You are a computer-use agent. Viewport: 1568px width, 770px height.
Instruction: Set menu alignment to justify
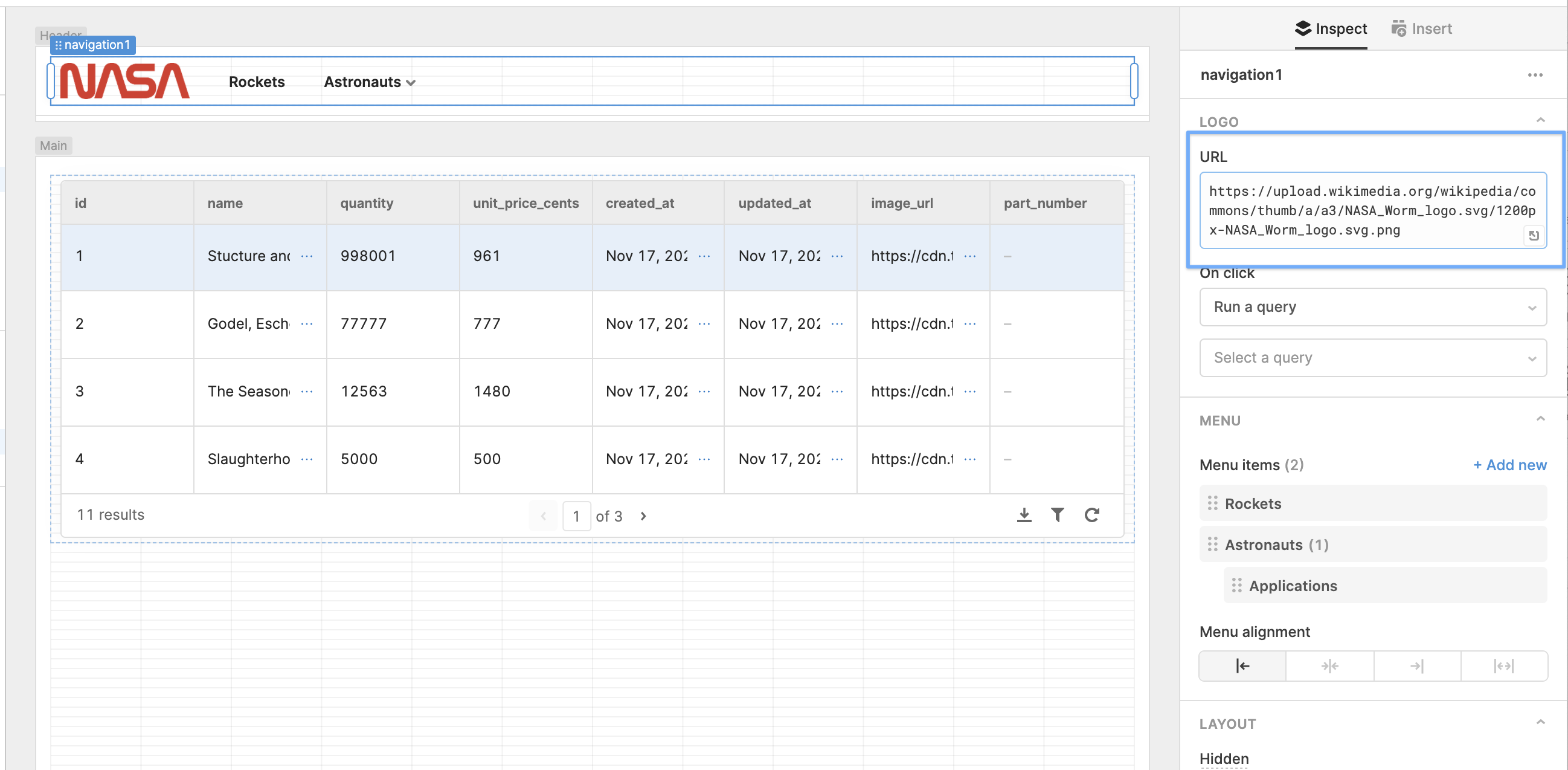click(x=1503, y=666)
